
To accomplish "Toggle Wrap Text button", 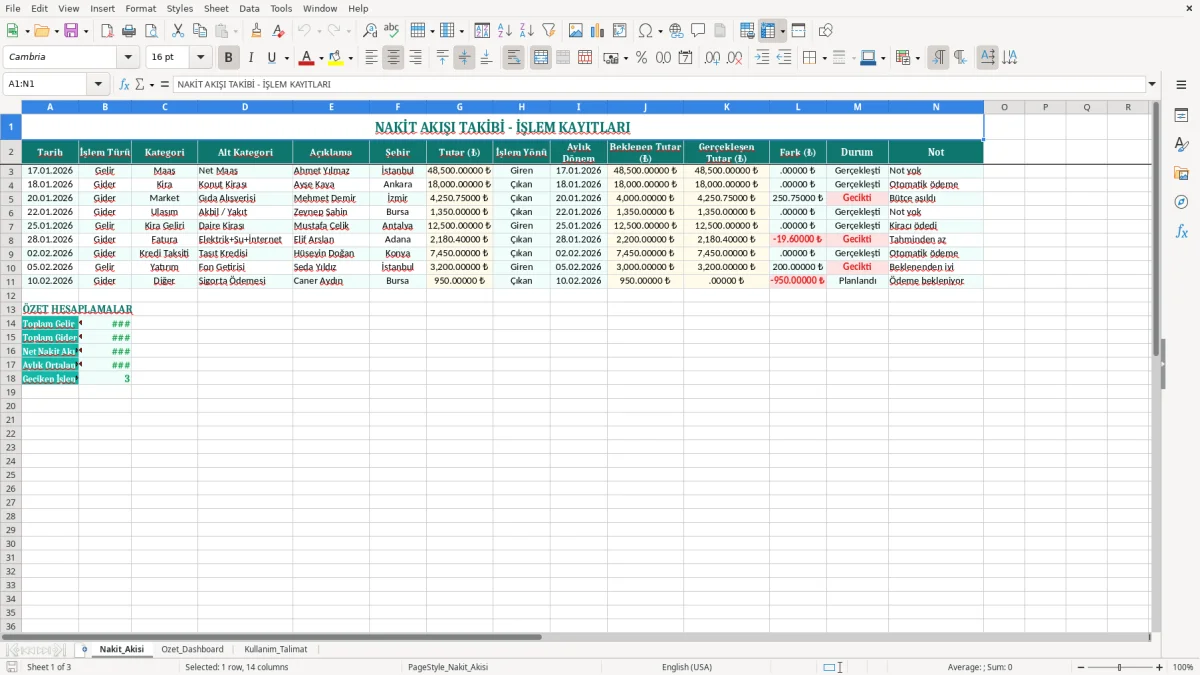I will click(514, 58).
